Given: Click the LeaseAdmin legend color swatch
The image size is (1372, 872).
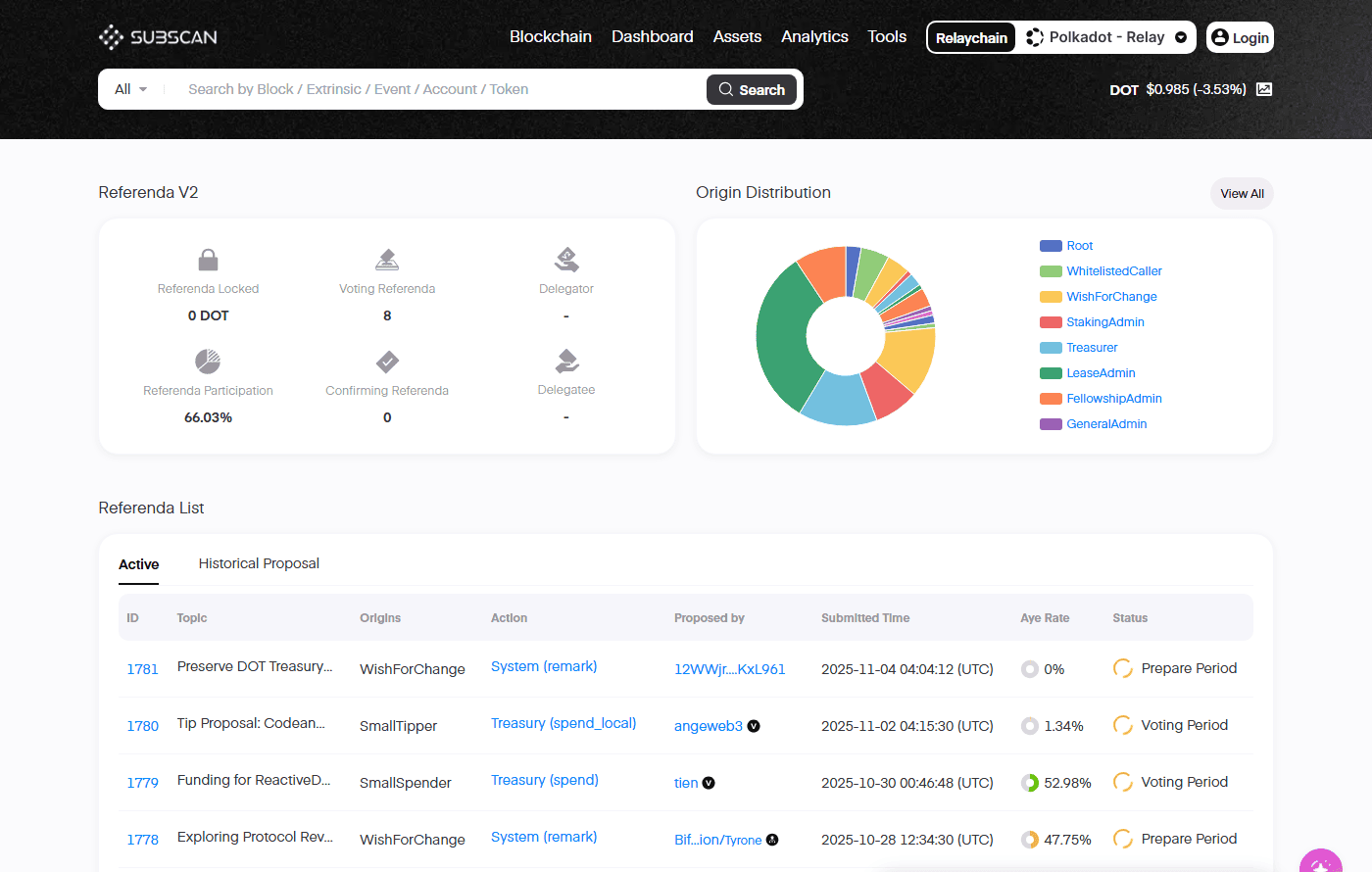Looking at the screenshot, I should pyautogui.click(x=1051, y=373).
